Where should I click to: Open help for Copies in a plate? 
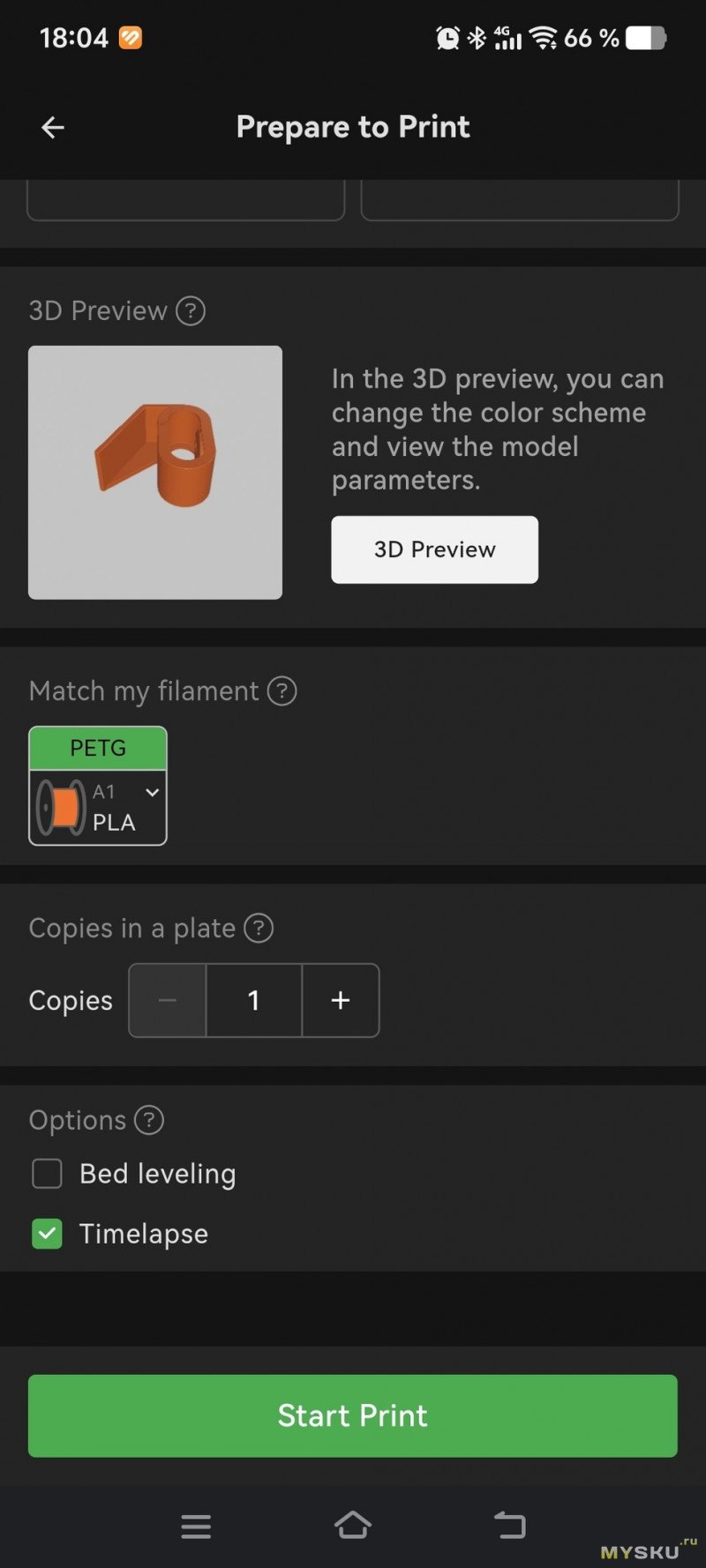(x=259, y=928)
